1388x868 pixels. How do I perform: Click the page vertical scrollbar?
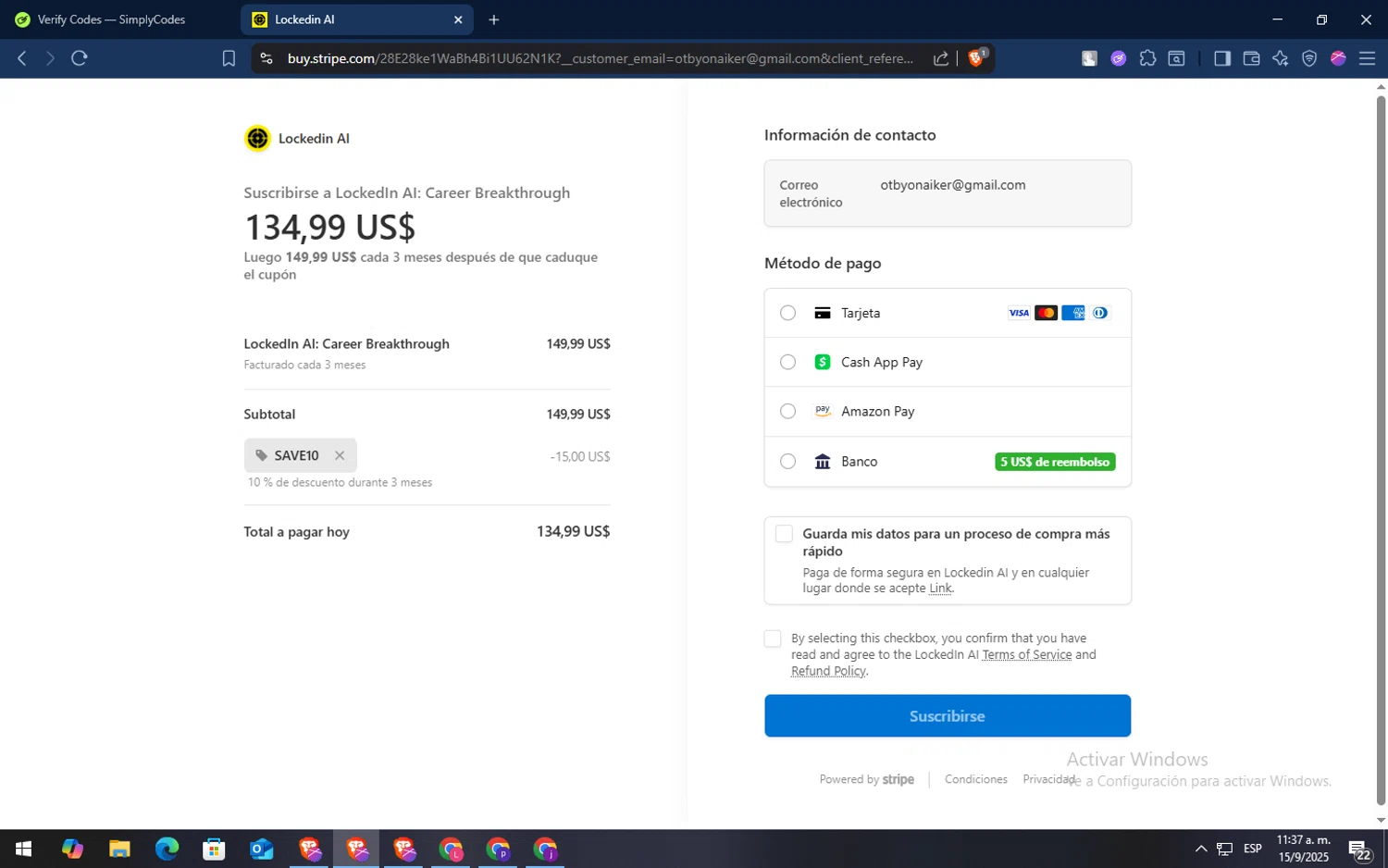(x=1381, y=449)
